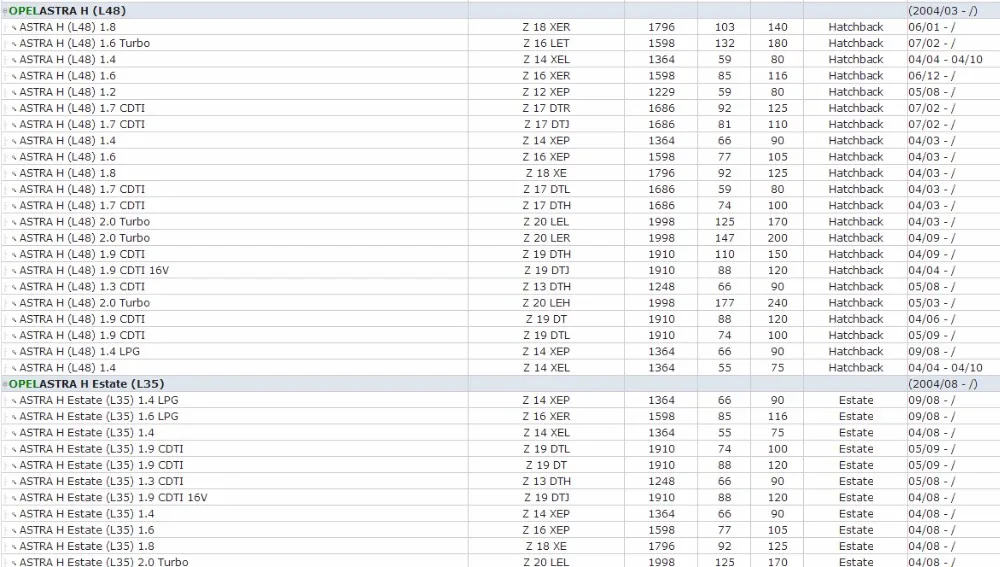The height and width of the screenshot is (567, 1000).
Task: Click the 06/01 - / date cell
Action: tap(932, 27)
